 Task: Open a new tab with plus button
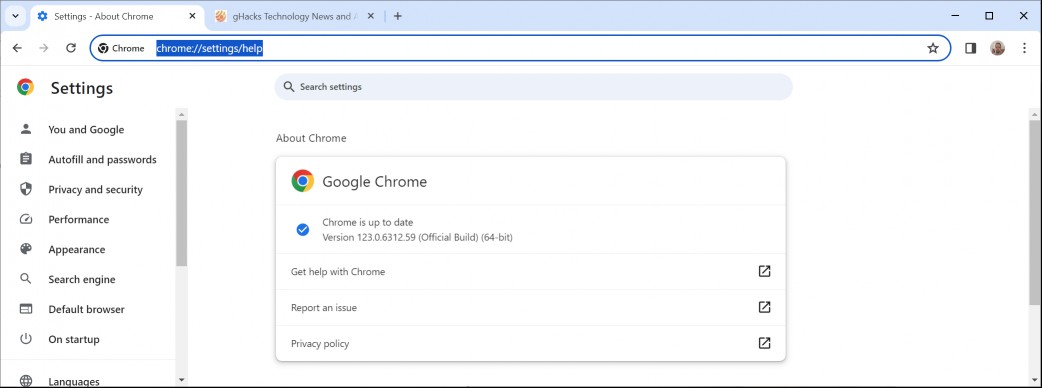coord(397,16)
